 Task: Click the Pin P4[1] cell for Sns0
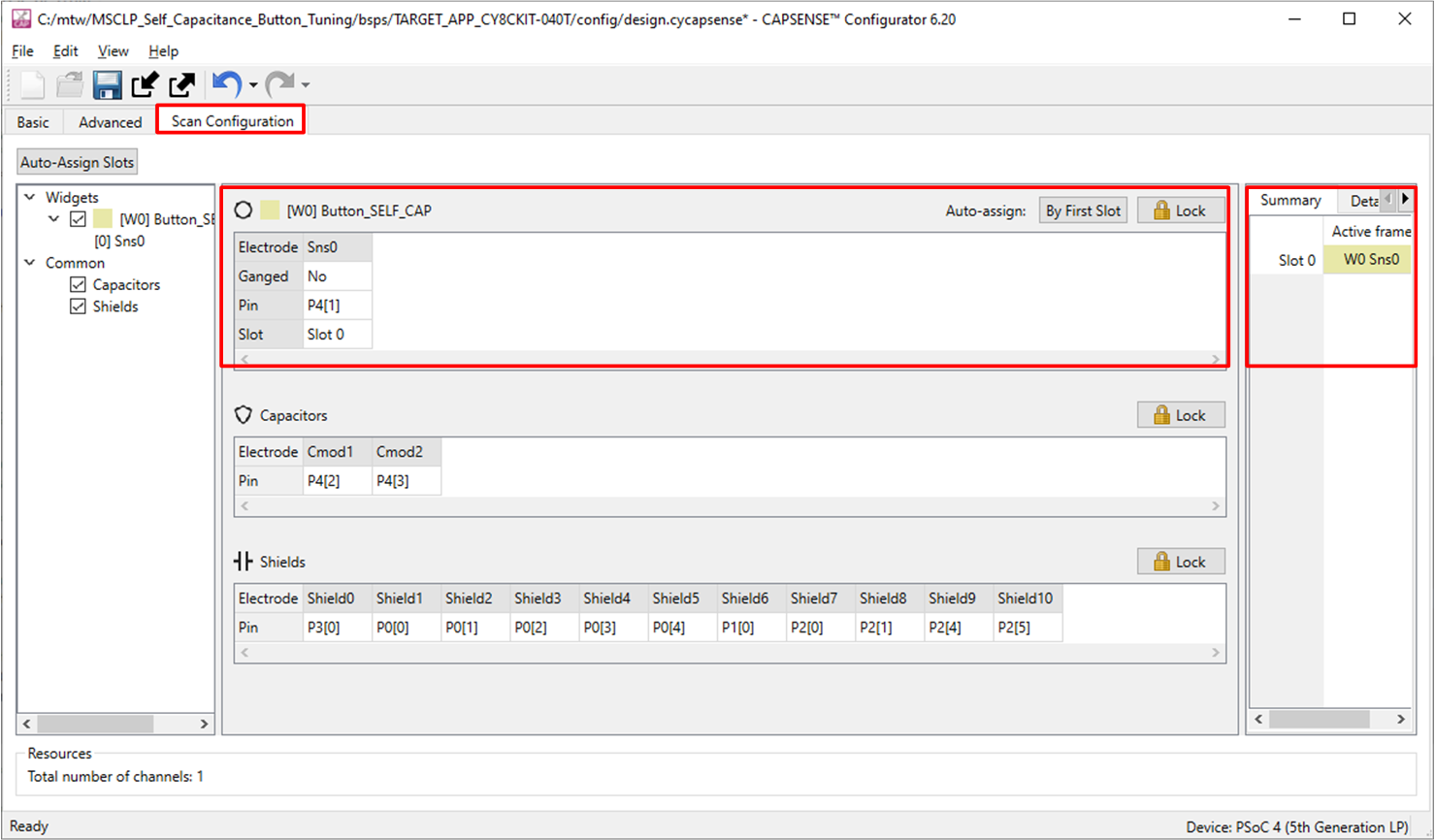[337, 306]
